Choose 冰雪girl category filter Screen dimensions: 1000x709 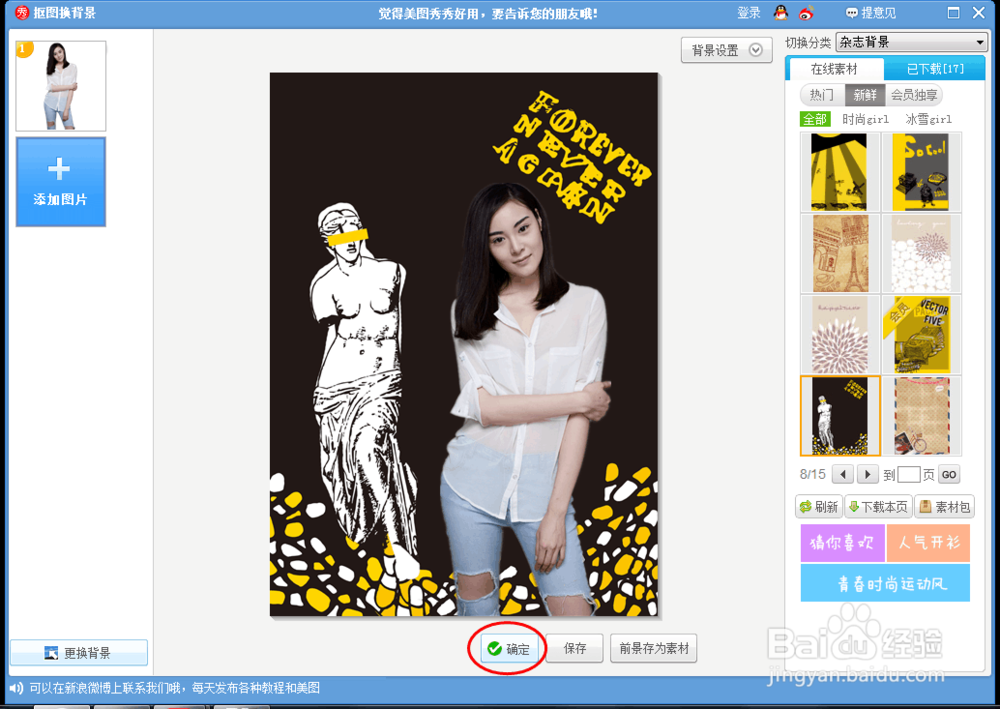click(929, 119)
